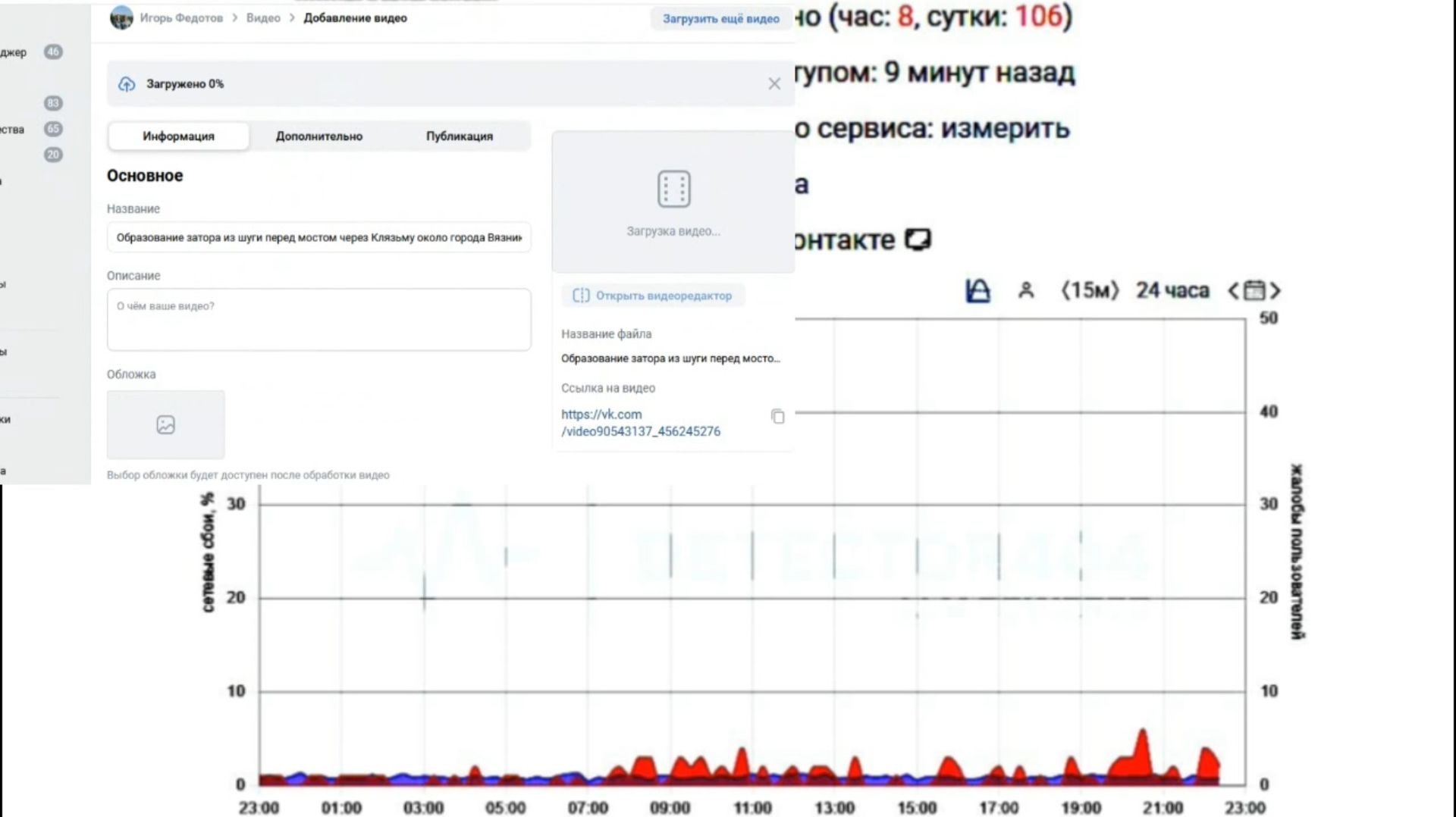
Task: Open the Публикация tab
Action: coord(459,136)
